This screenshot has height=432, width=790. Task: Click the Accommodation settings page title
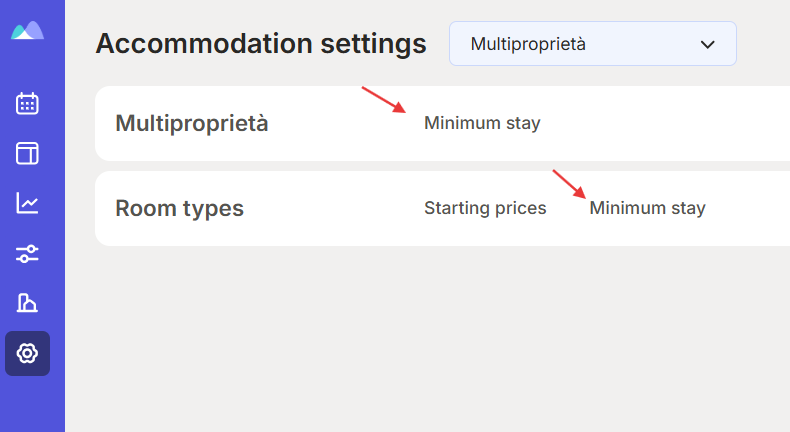(261, 43)
